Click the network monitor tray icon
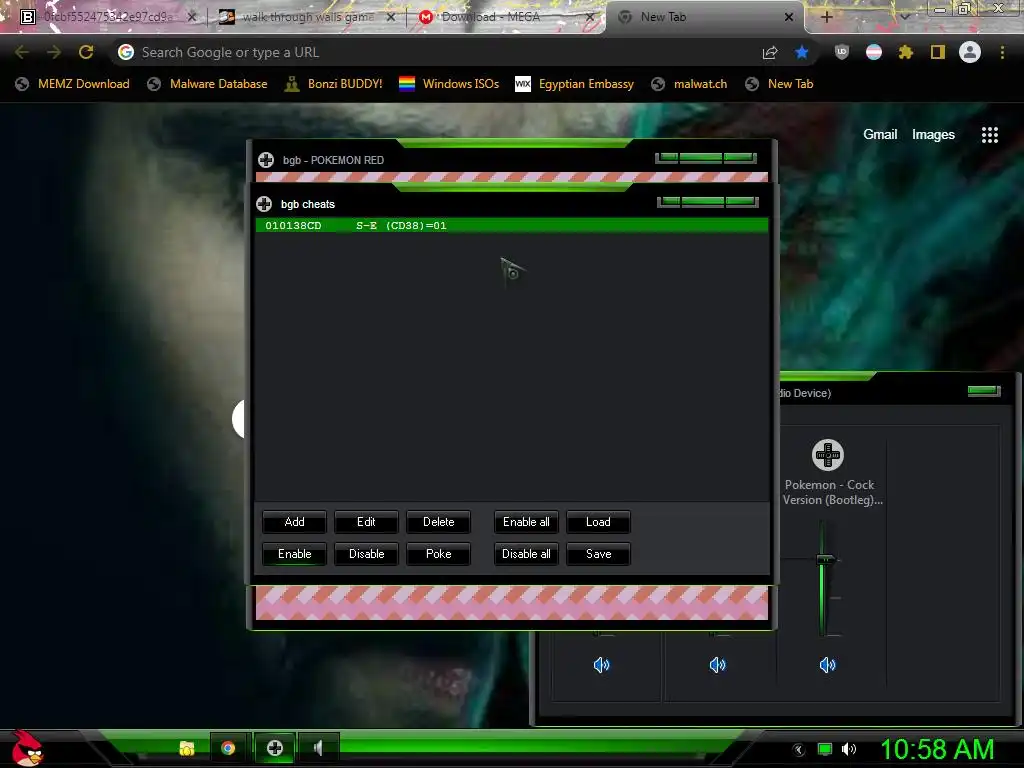Image resolution: width=1024 pixels, height=768 pixels. pos(825,750)
